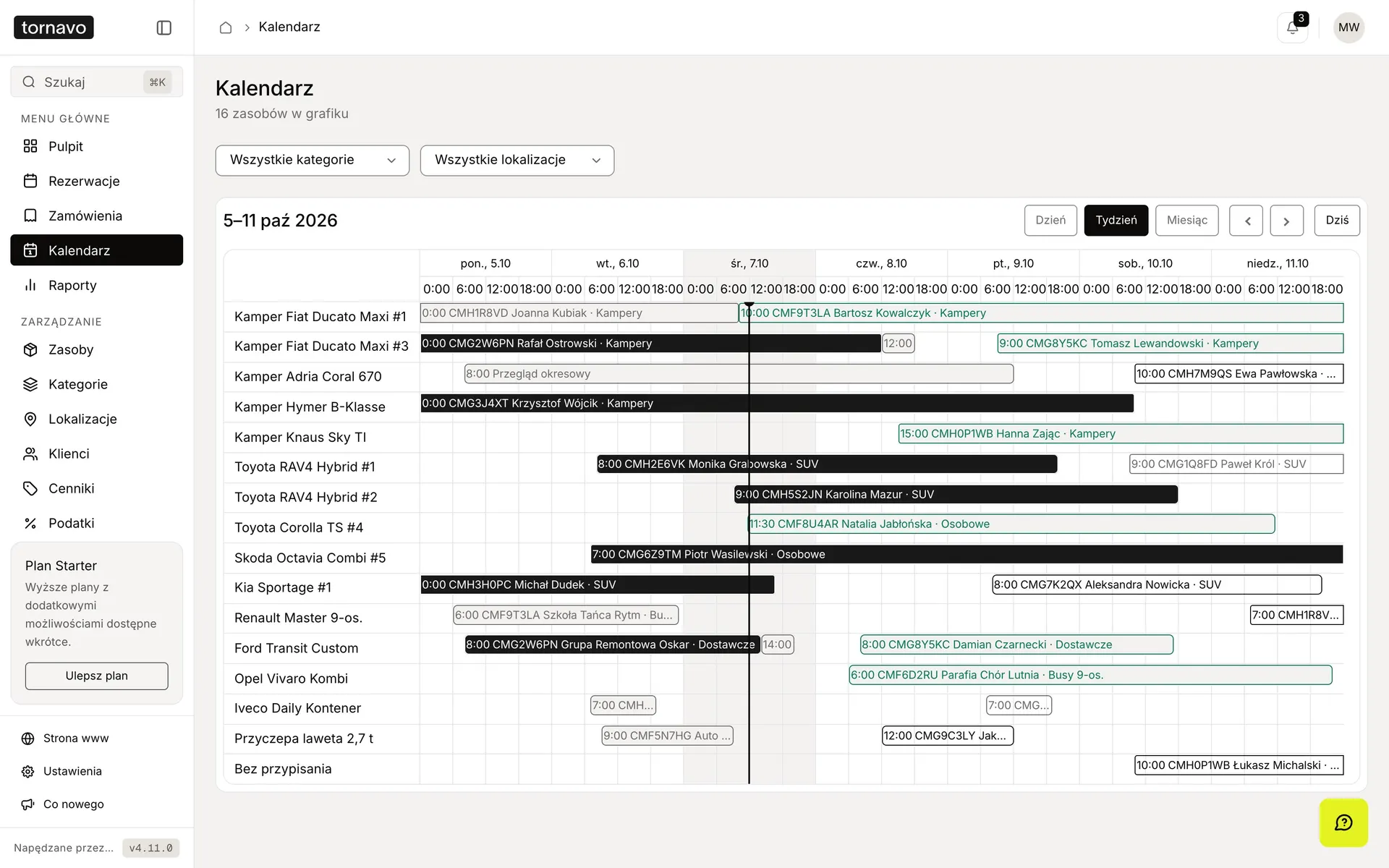The image size is (1389, 868).
Task: Open the help chat widget
Action: 1343,822
